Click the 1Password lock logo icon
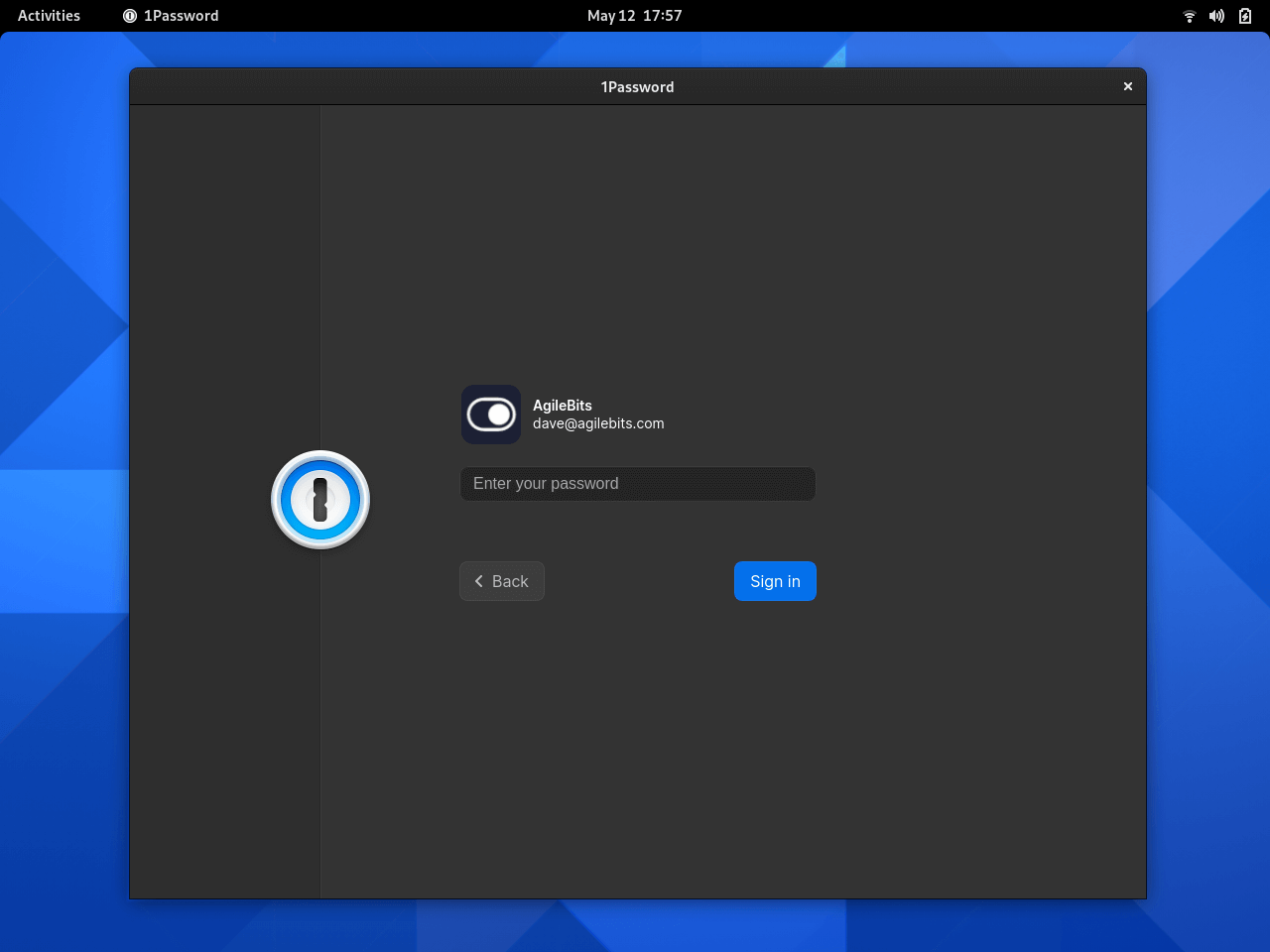Screen dimensions: 1270x952 [319, 499]
